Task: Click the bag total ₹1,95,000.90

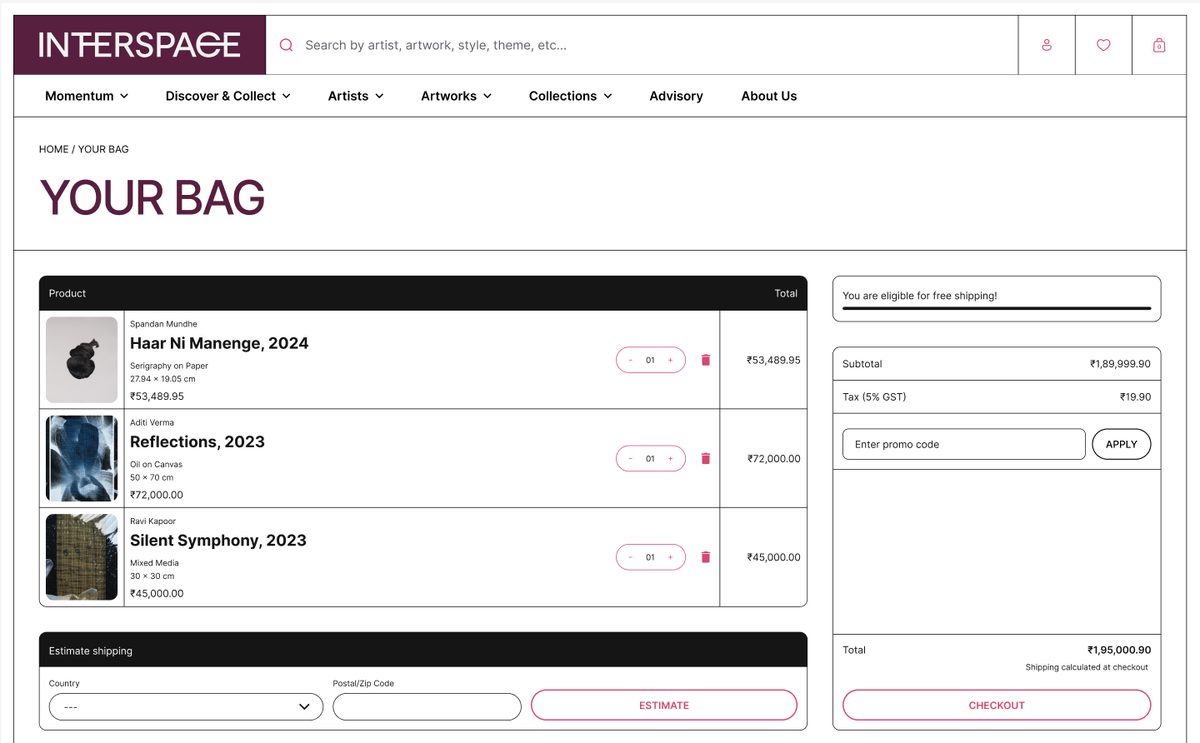Action: pos(1119,650)
